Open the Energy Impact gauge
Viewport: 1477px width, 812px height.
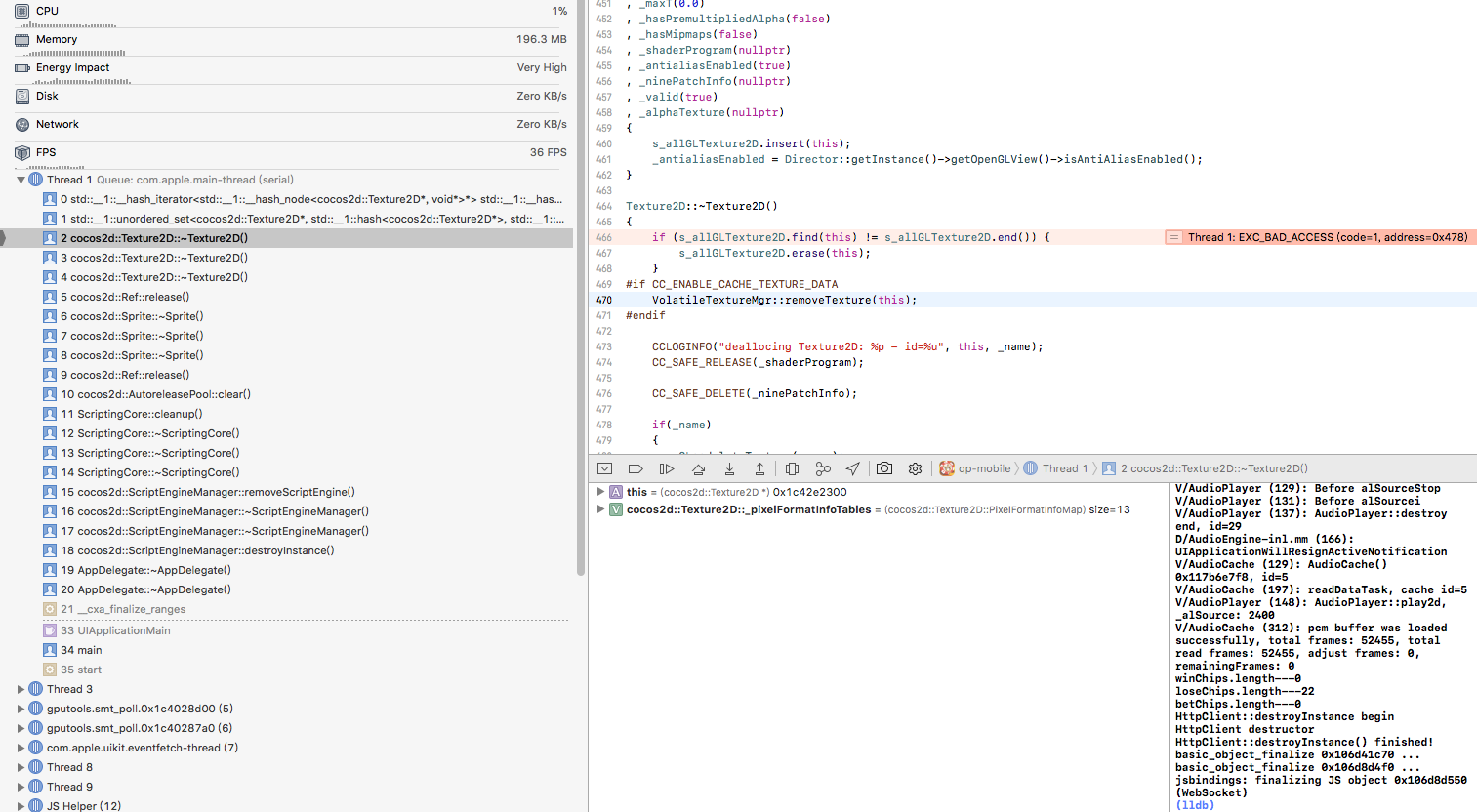(x=291, y=68)
